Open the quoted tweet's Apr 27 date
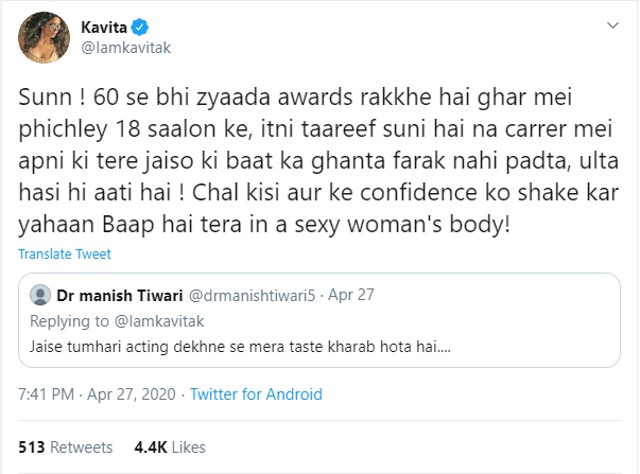640x474 pixels. pyautogui.click(x=351, y=295)
